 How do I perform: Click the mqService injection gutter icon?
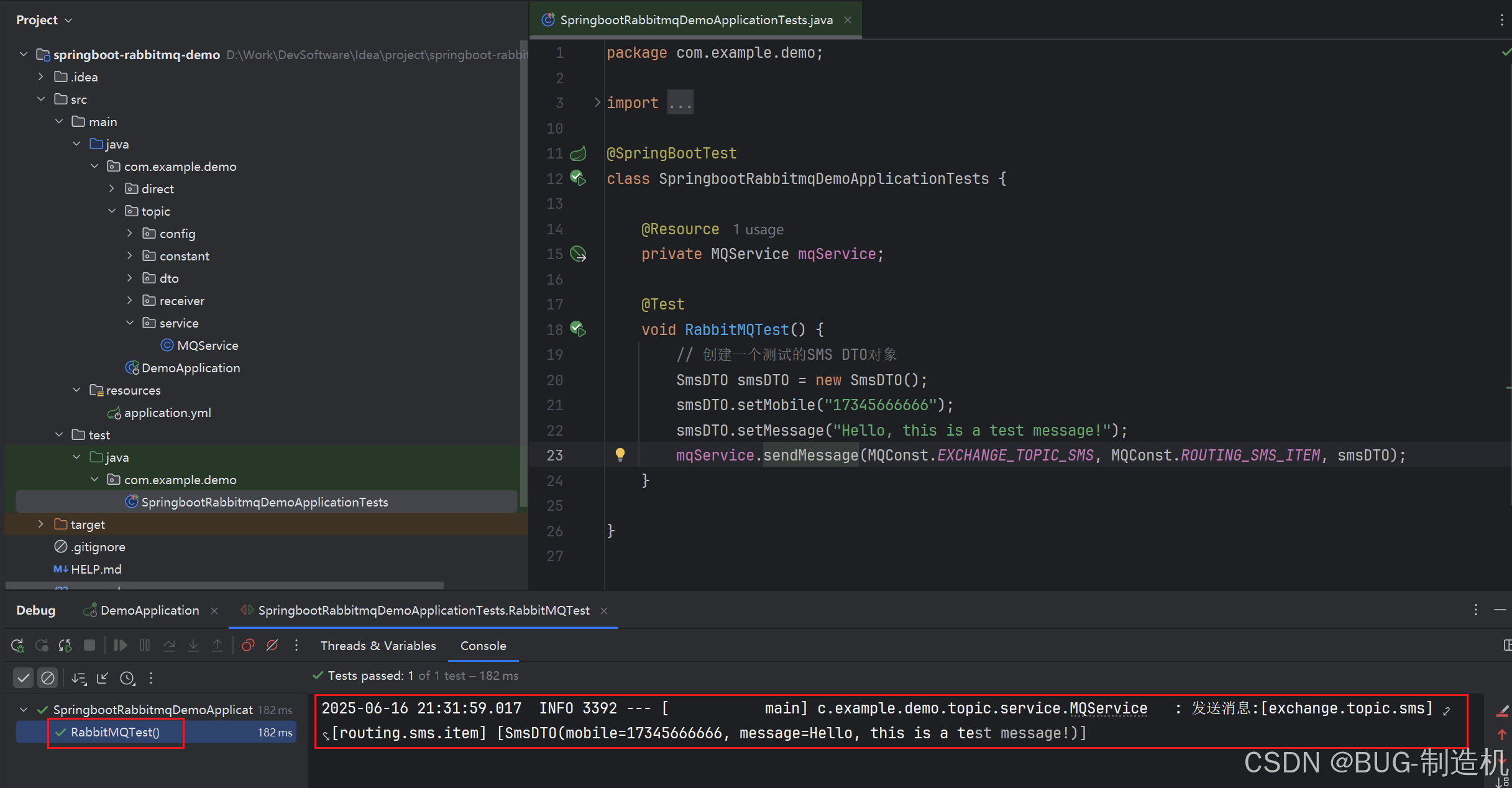pos(578,254)
